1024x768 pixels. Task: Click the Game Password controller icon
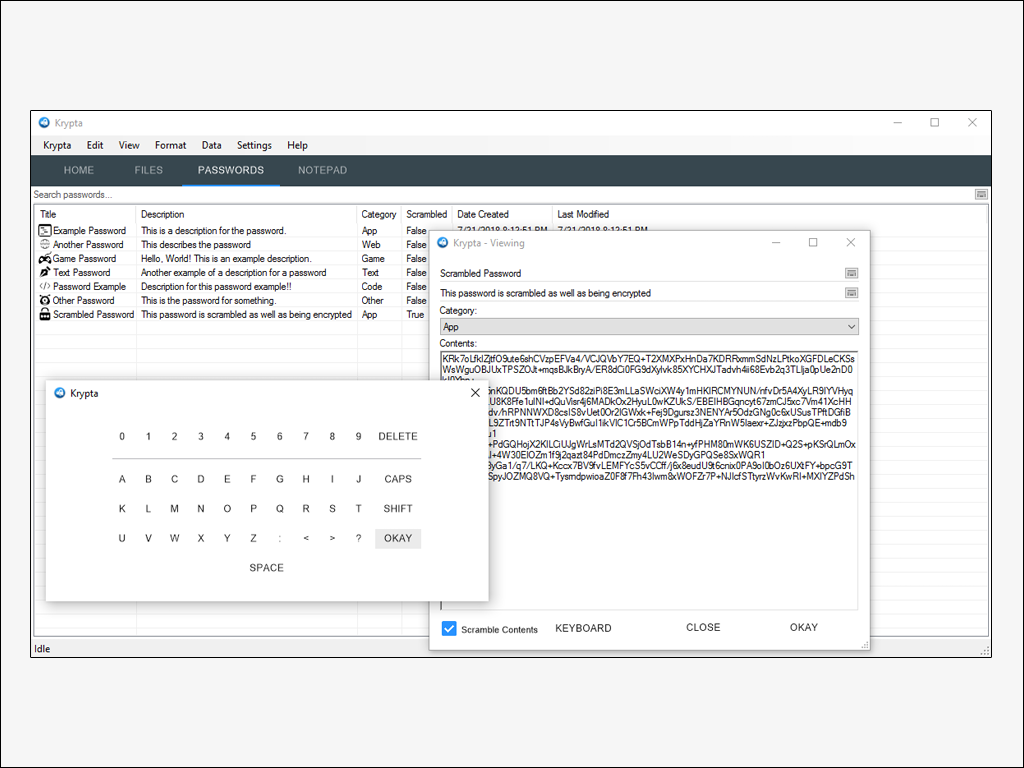click(x=44, y=259)
